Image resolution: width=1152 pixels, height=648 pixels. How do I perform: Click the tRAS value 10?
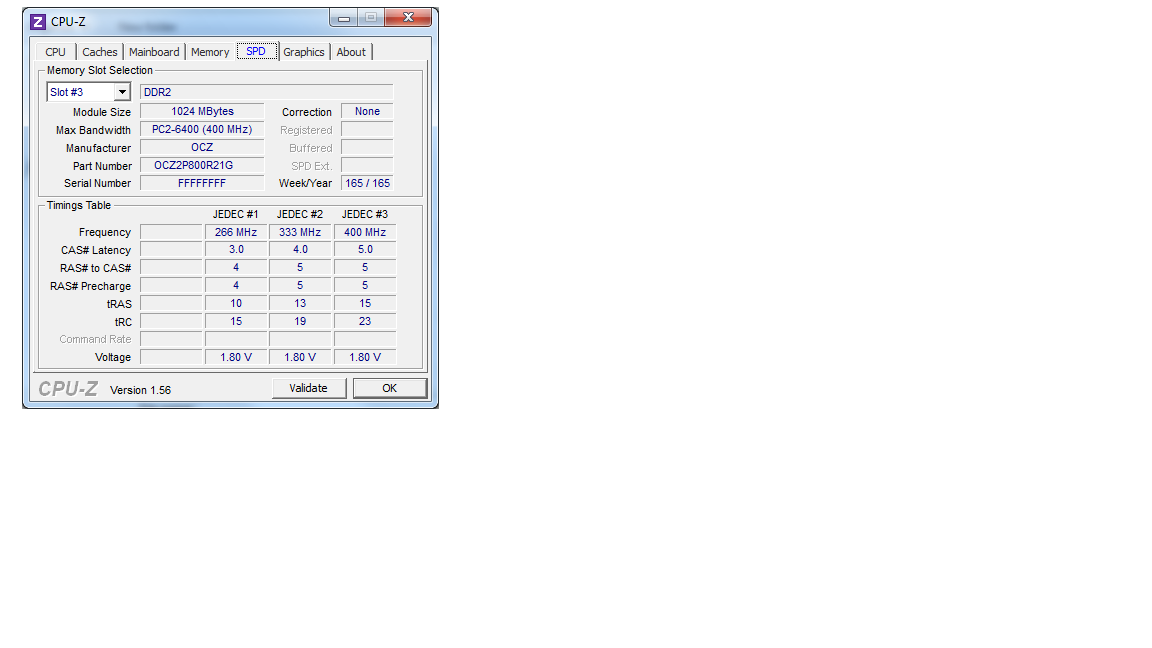236,303
